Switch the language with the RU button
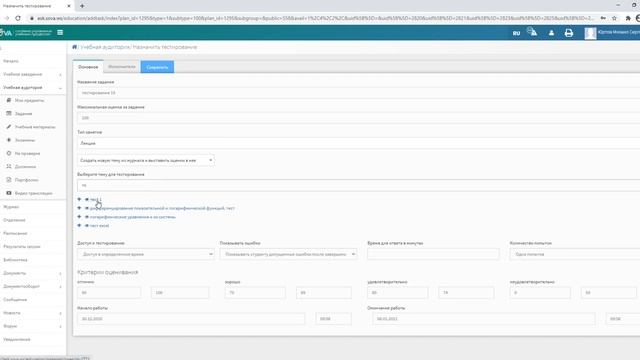This screenshot has width=640, height=360. click(516, 33)
